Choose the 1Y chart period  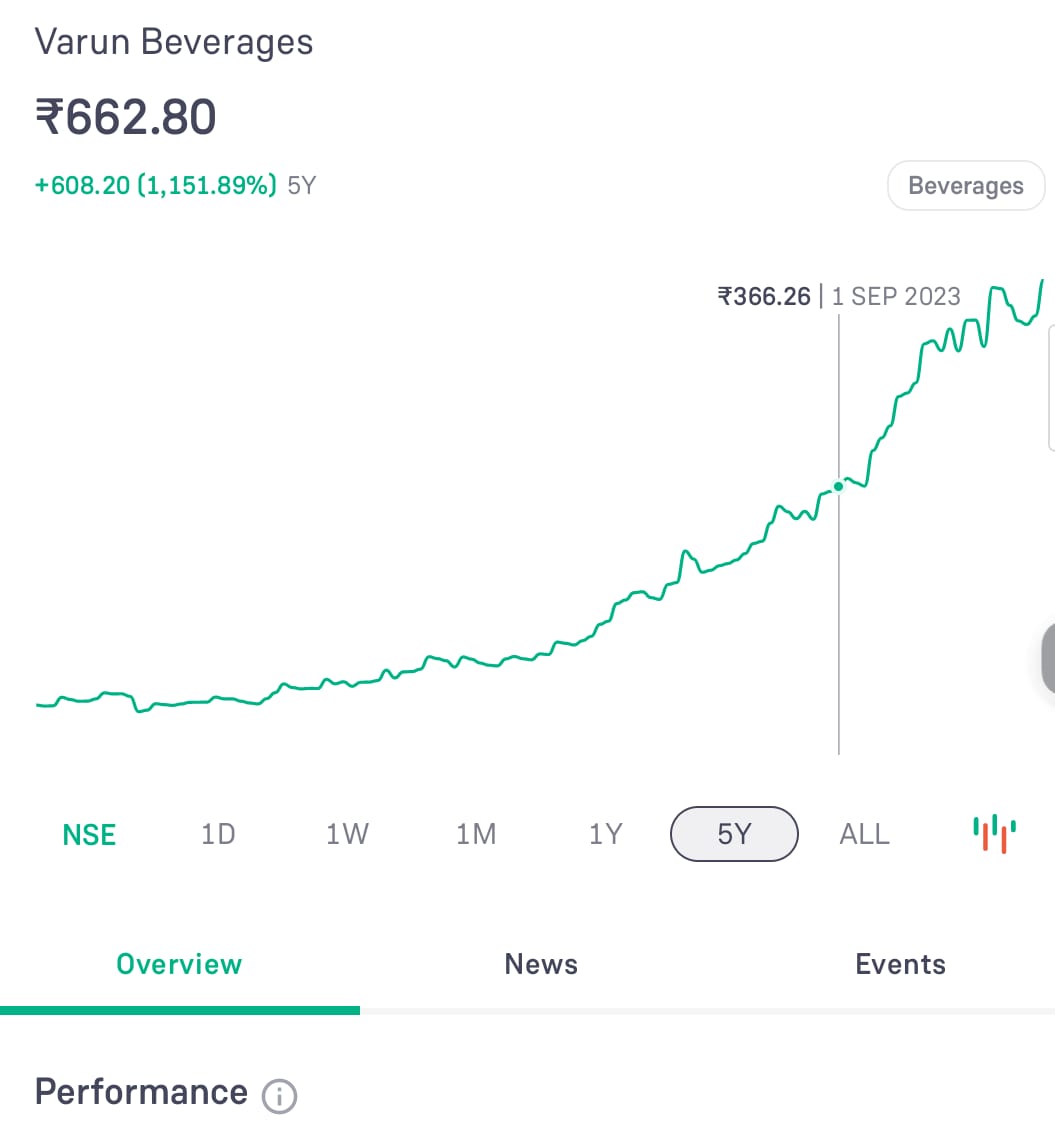(606, 834)
